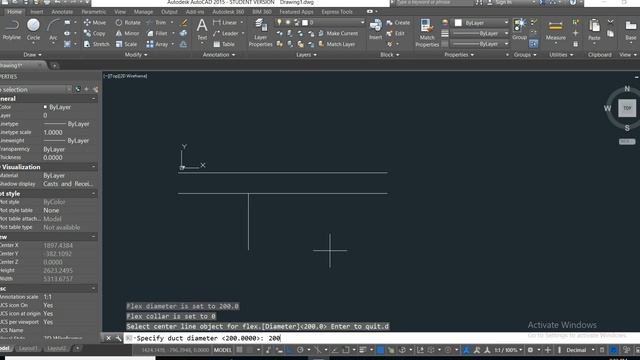
Task: Click the block Edit tool
Action: [x=395, y=33]
